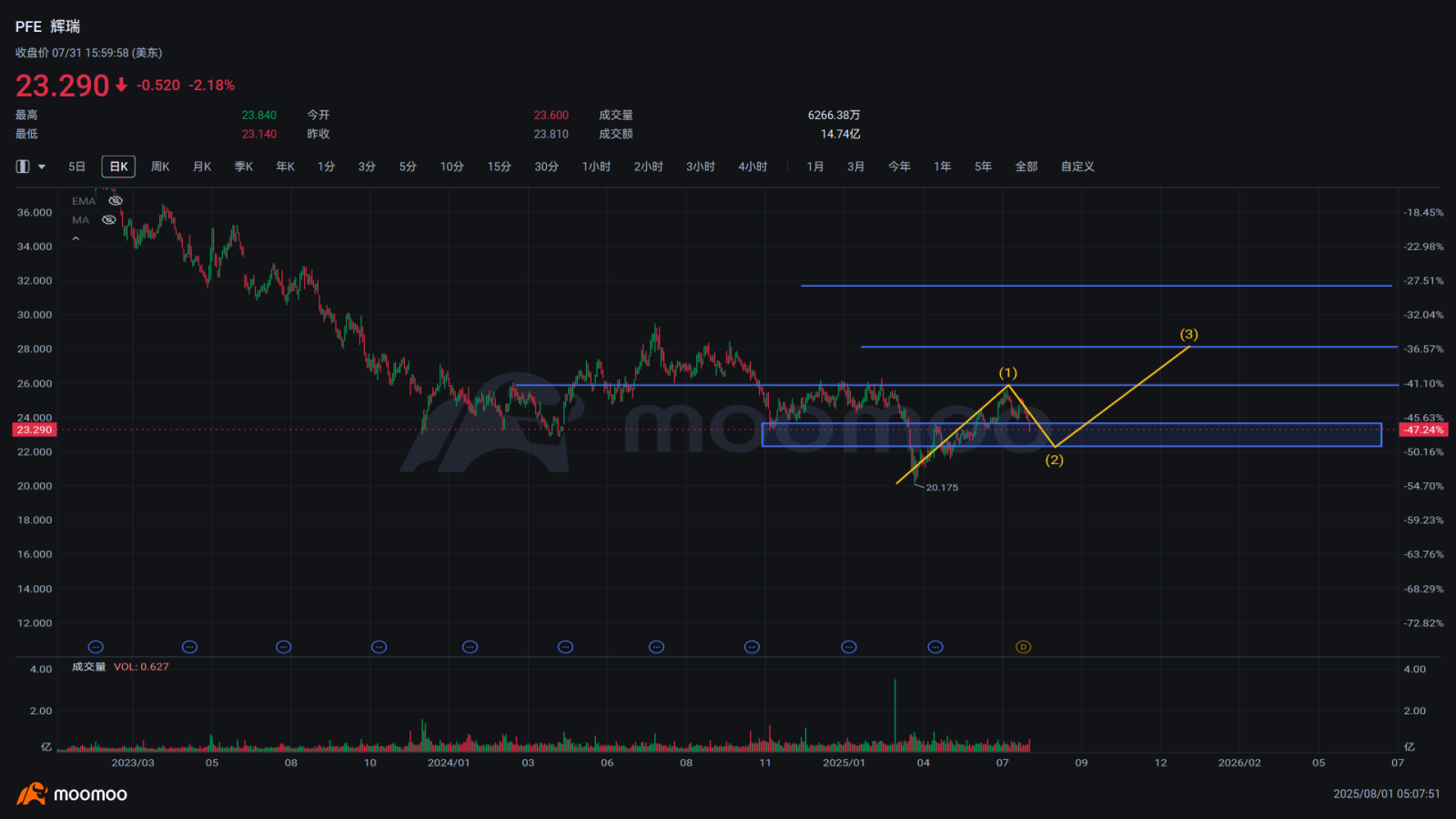Select the 5分 interval
Screen dimensions: 1456x819
point(408,167)
